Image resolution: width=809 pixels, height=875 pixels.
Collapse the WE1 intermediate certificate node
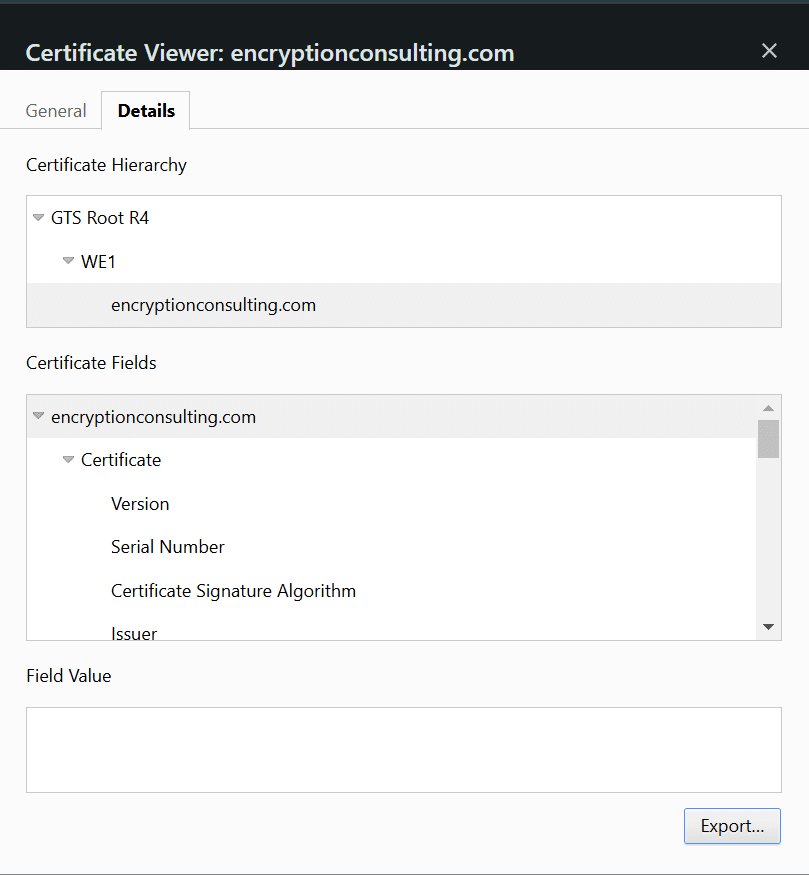coord(68,261)
